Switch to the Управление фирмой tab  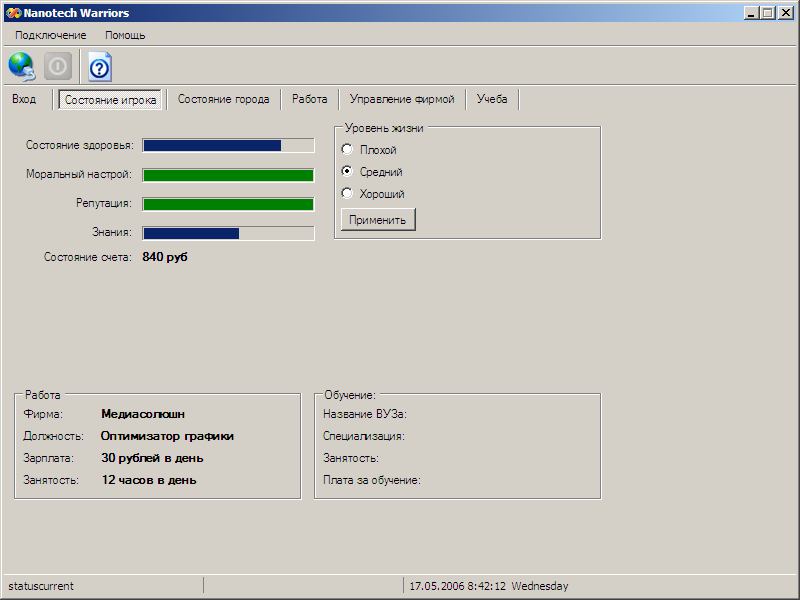(x=402, y=99)
